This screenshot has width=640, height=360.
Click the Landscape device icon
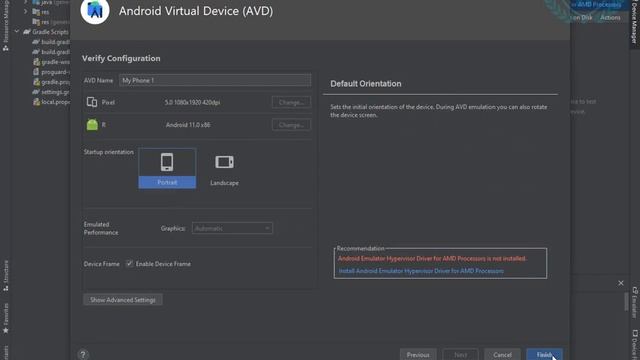[x=224, y=162]
